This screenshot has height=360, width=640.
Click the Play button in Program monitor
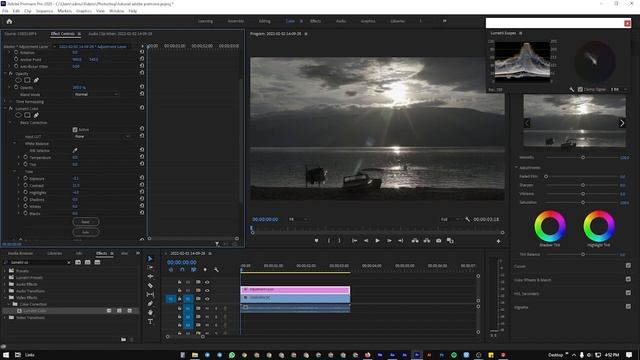(x=377, y=241)
